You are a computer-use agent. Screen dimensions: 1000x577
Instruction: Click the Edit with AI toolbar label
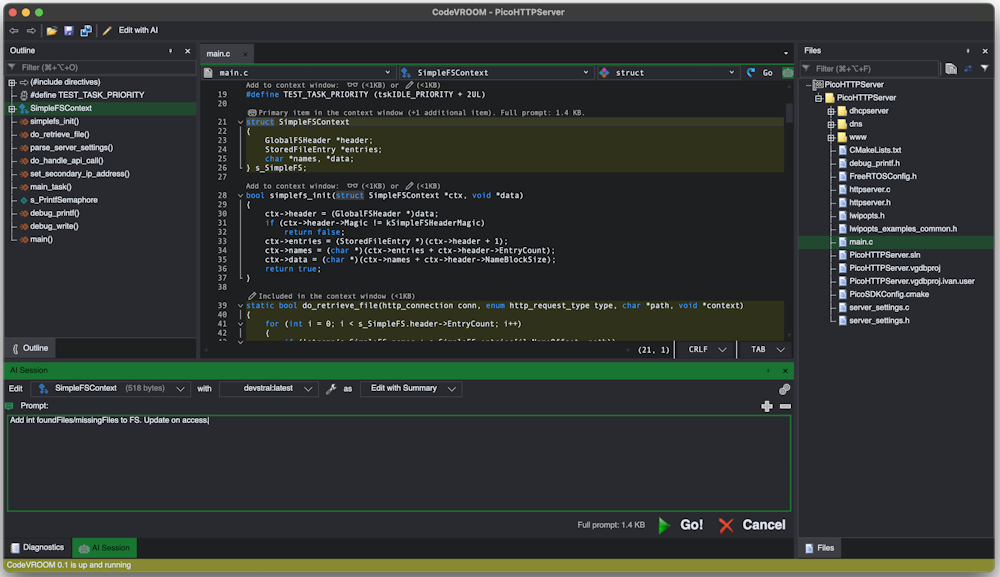(x=138, y=30)
